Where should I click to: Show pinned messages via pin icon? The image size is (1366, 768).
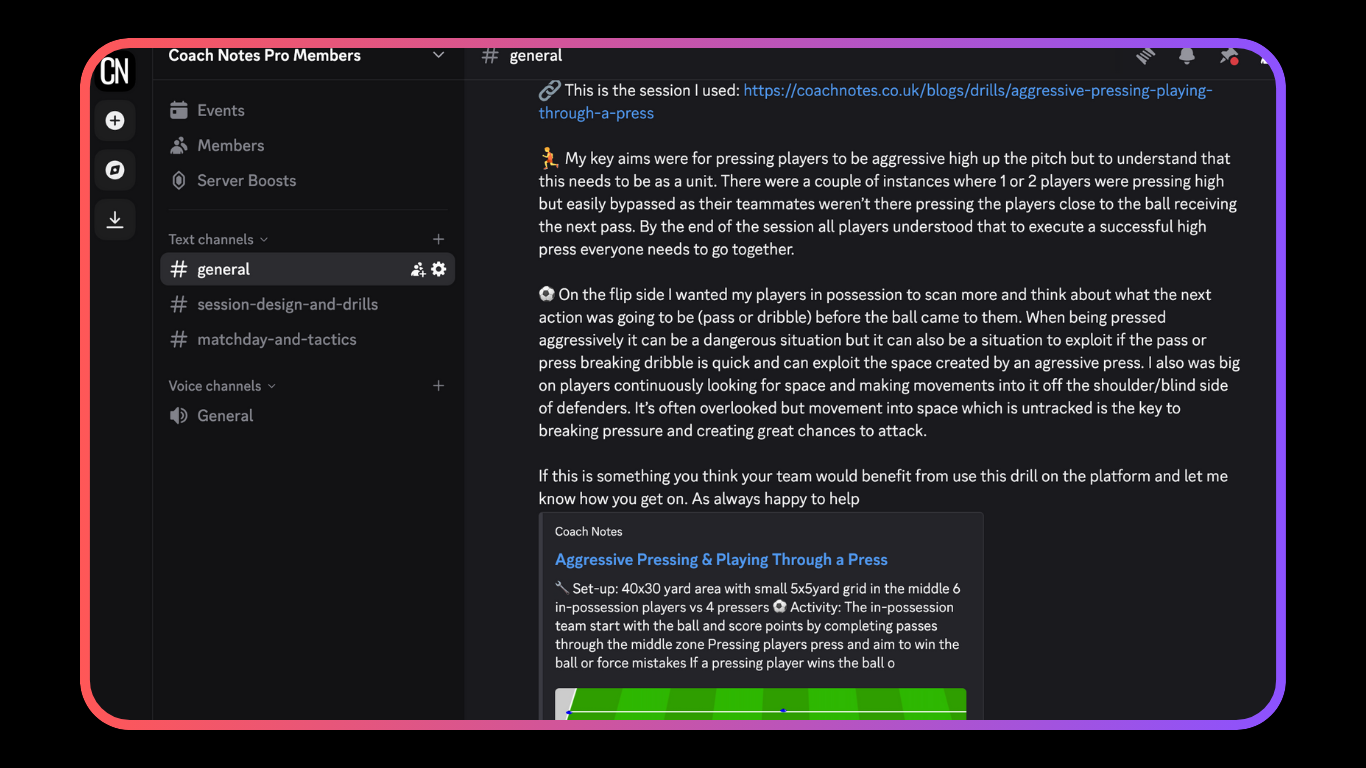[x=1228, y=56]
